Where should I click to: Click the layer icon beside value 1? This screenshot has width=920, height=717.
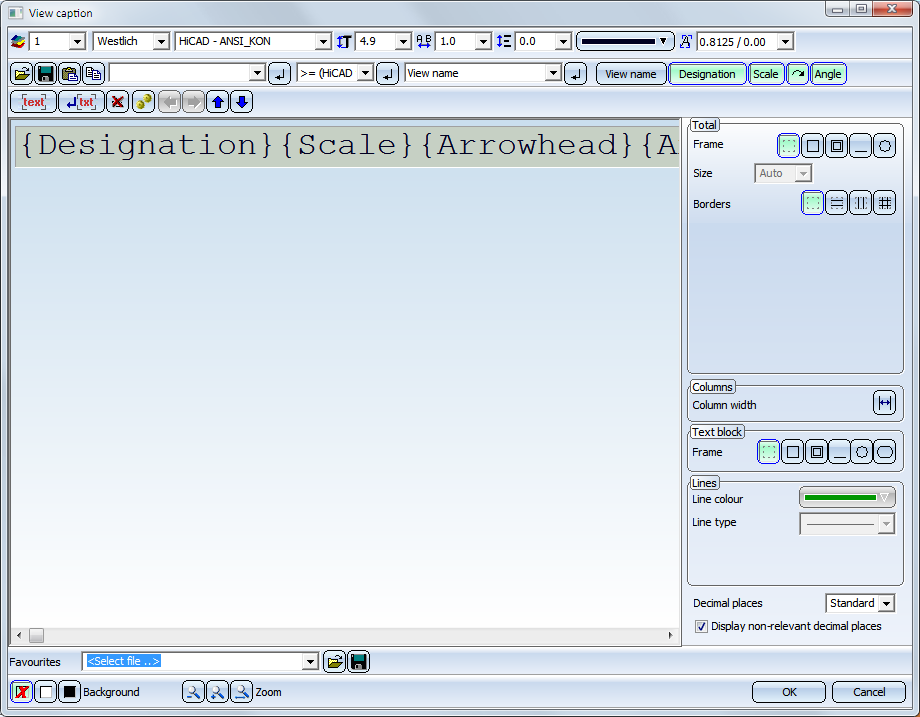18,42
